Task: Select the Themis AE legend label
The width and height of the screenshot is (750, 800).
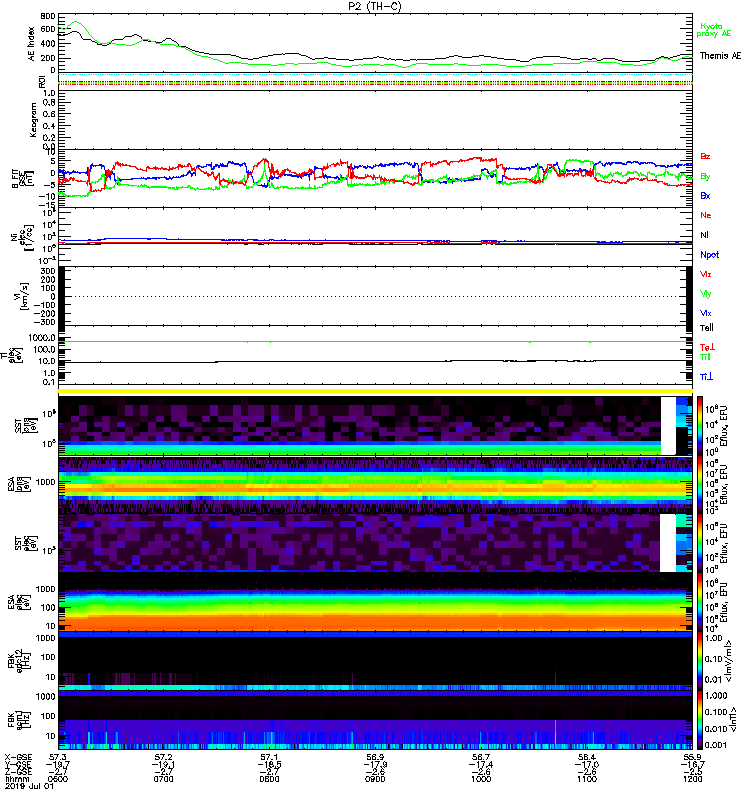Action: coord(720,56)
